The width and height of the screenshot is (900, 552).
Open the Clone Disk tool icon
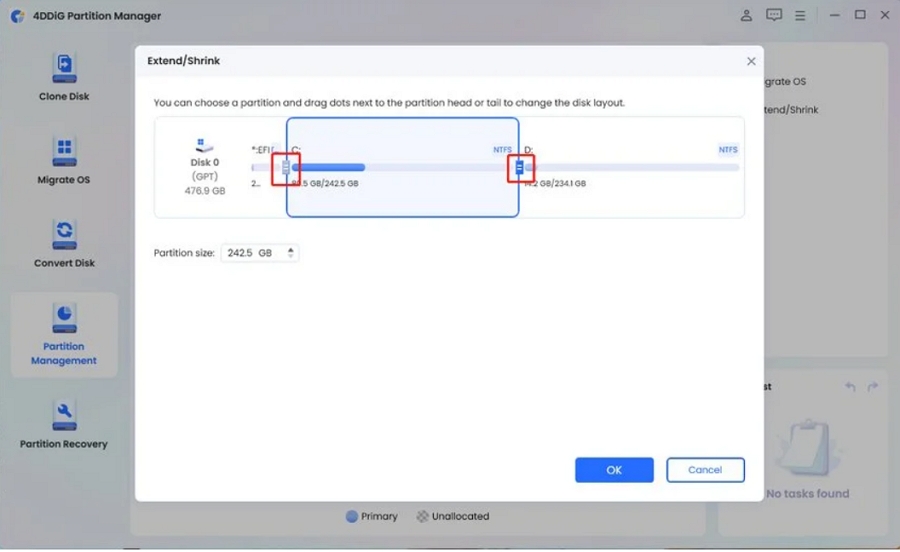coord(64,68)
